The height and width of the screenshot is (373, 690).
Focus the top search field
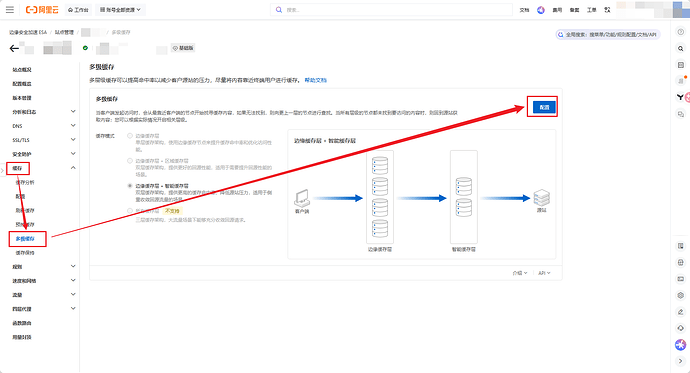[x=392, y=9]
